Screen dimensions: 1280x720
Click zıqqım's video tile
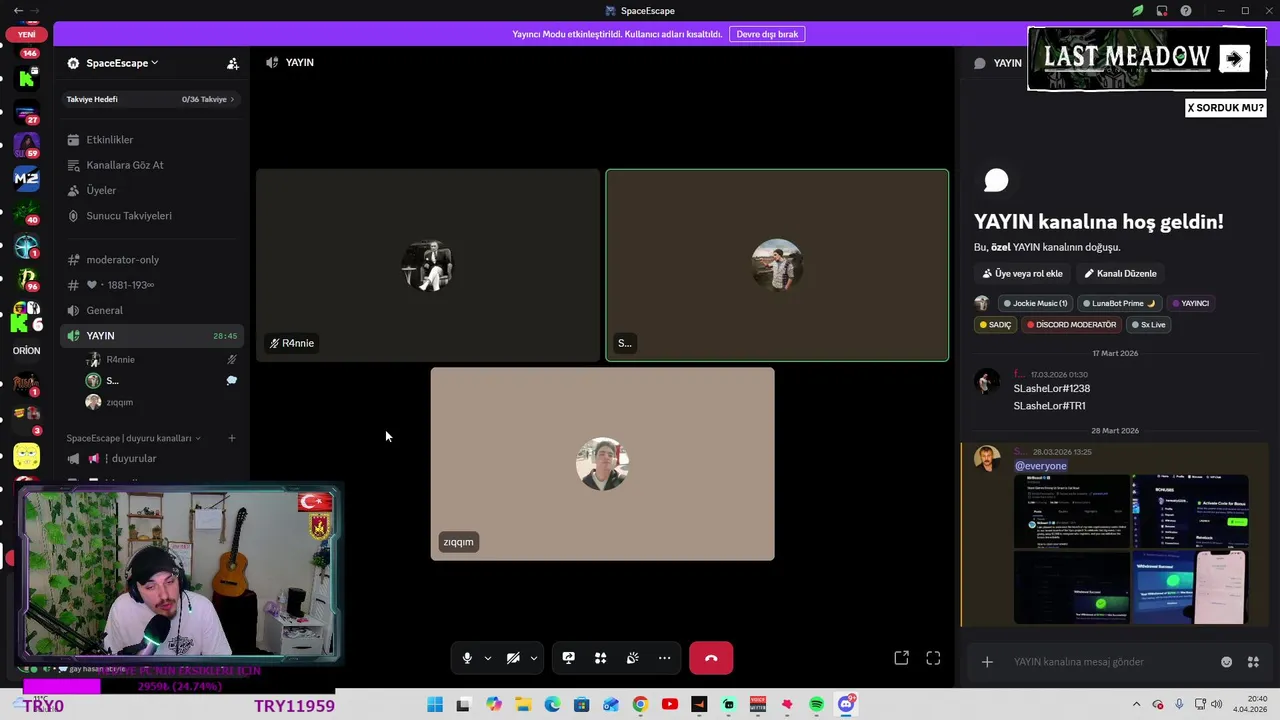click(602, 464)
